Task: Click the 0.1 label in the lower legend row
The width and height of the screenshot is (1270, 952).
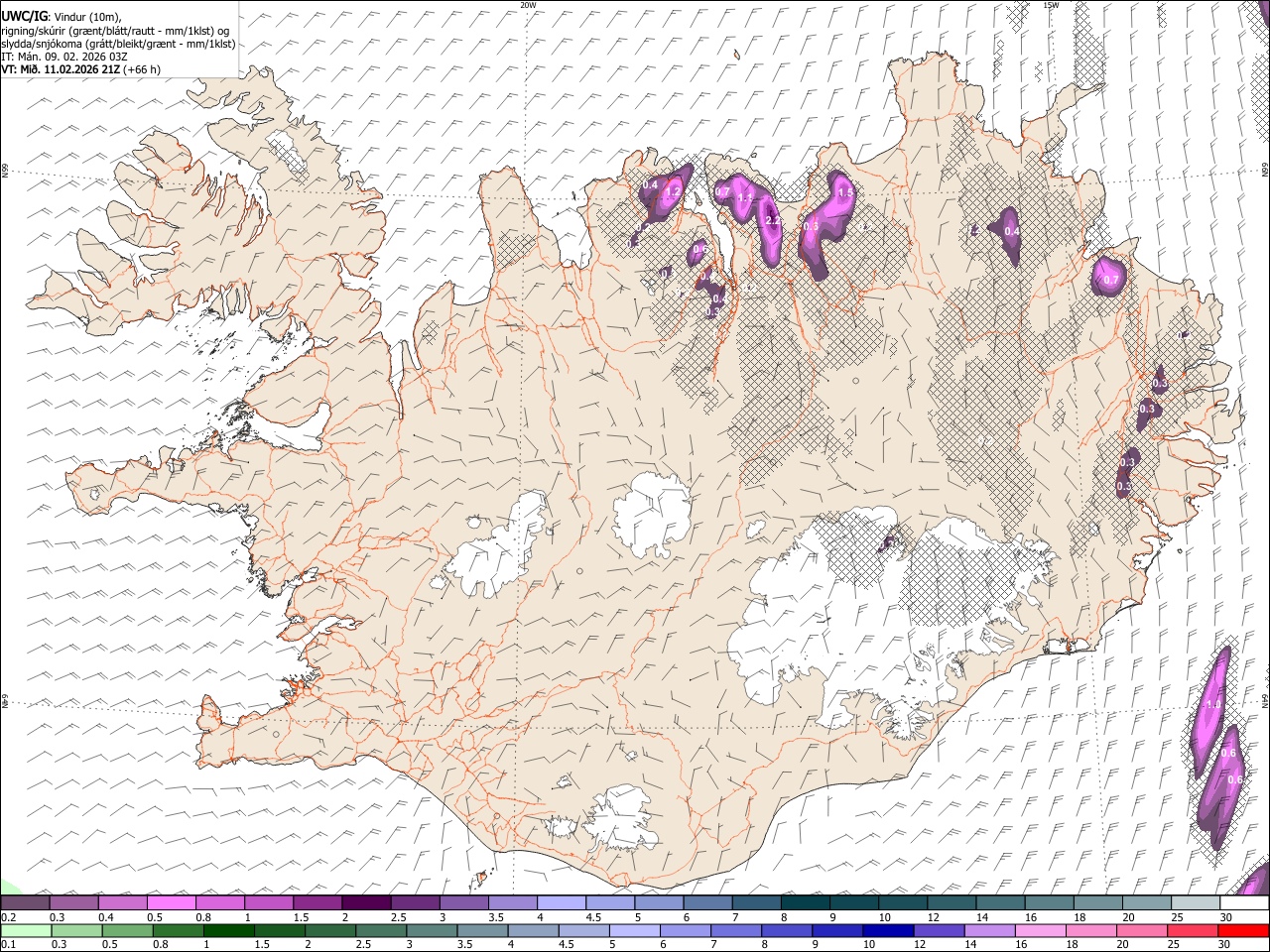Action: pyautogui.click(x=8, y=944)
